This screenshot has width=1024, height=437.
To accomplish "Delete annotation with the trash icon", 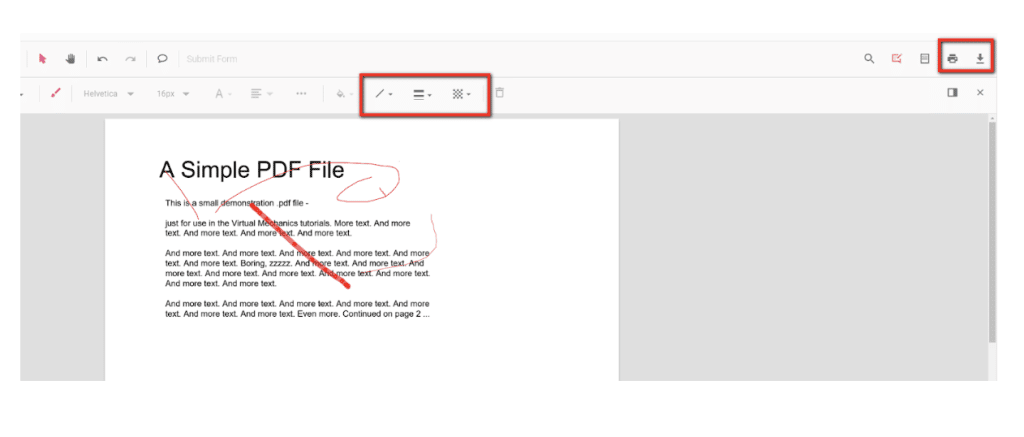I will [x=500, y=93].
